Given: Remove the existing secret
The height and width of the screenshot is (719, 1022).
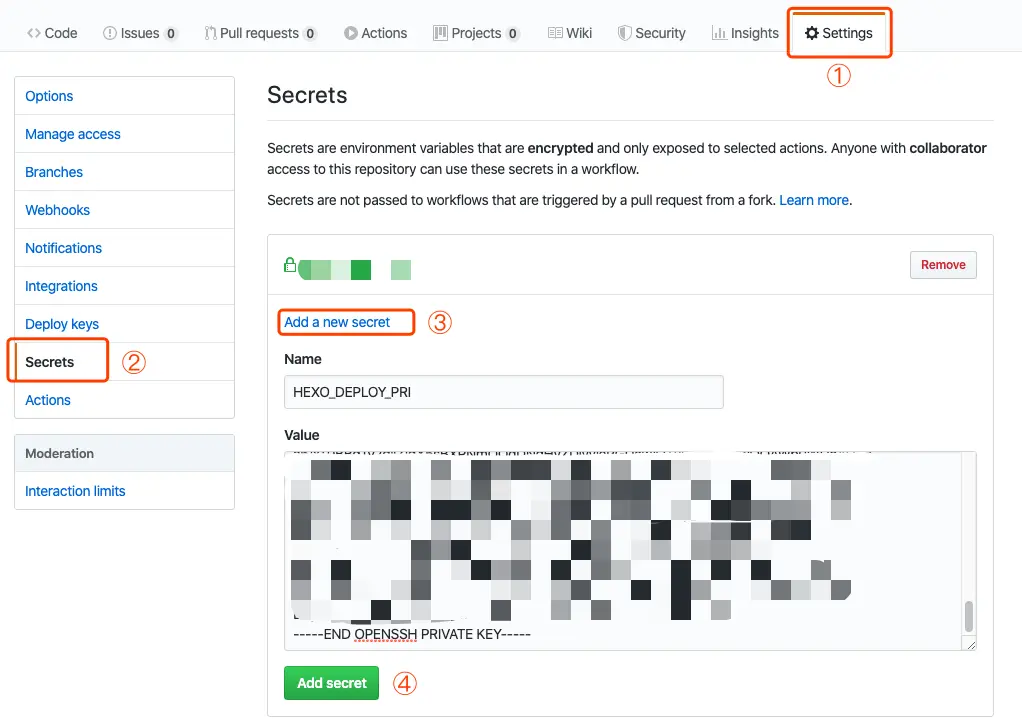Looking at the screenshot, I should (943, 265).
